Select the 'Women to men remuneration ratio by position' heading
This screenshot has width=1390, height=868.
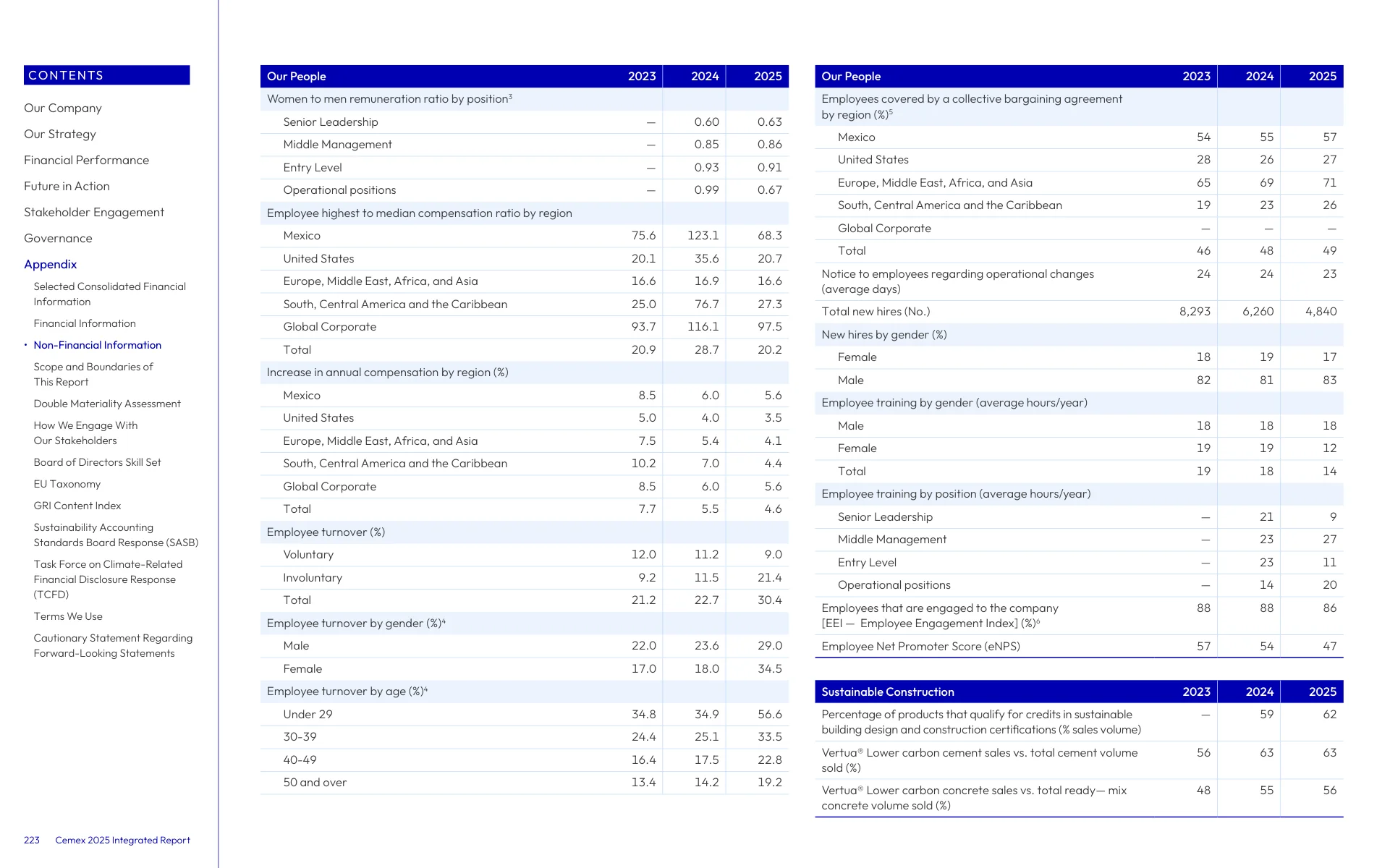(x=389, y=99)
